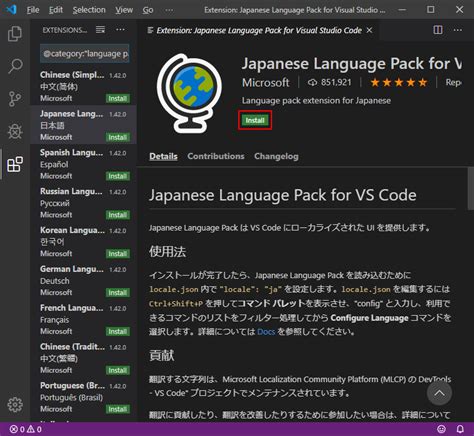
Task: Install German language pack in list
Action: 118,293
